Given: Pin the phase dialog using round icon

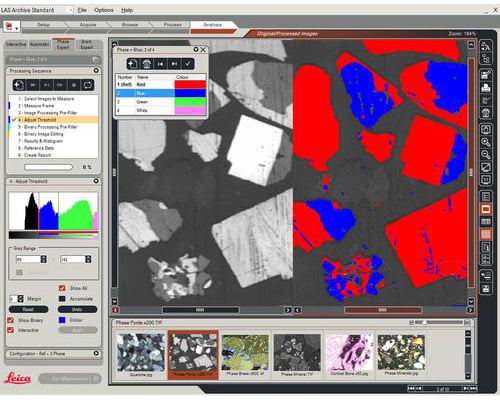Looking at the screenshot, I should coord(196,49).
